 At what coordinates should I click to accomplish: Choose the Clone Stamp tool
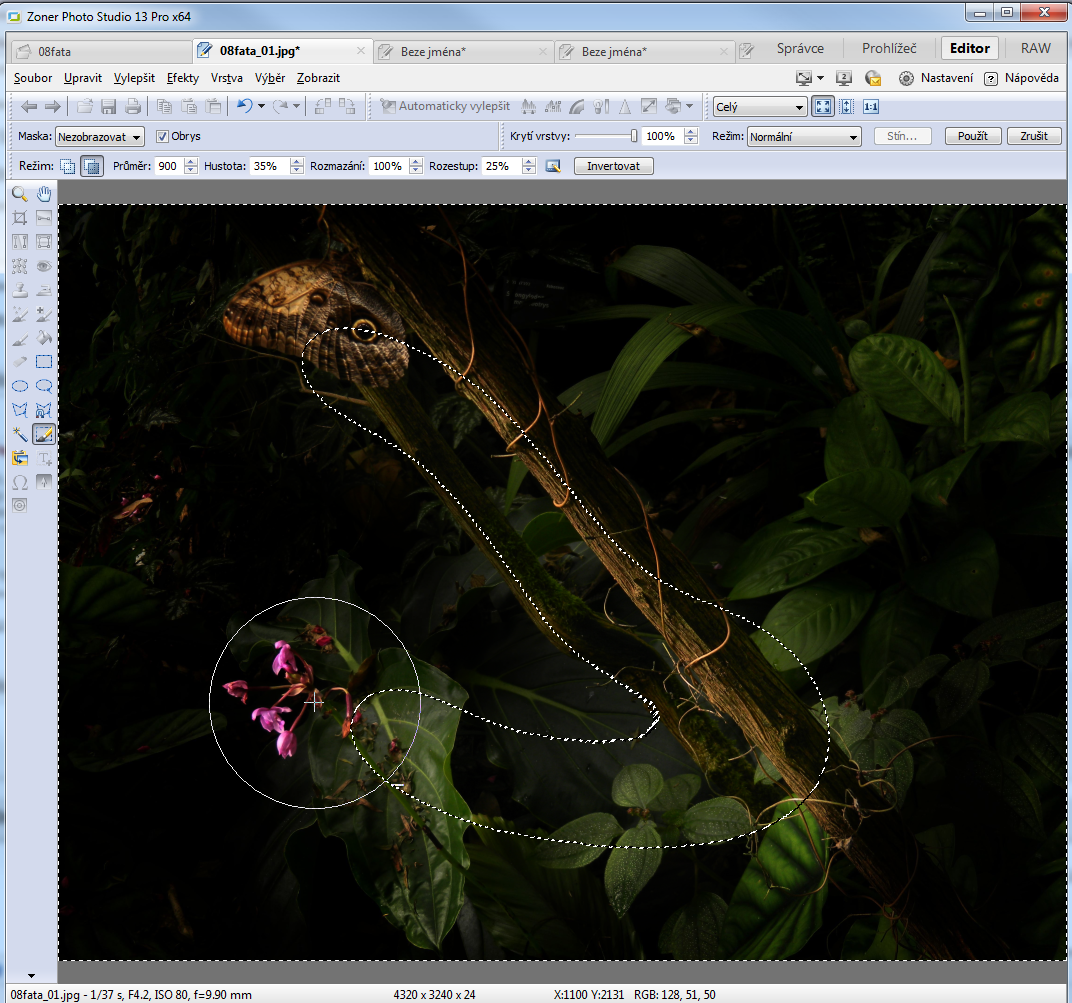19,290
